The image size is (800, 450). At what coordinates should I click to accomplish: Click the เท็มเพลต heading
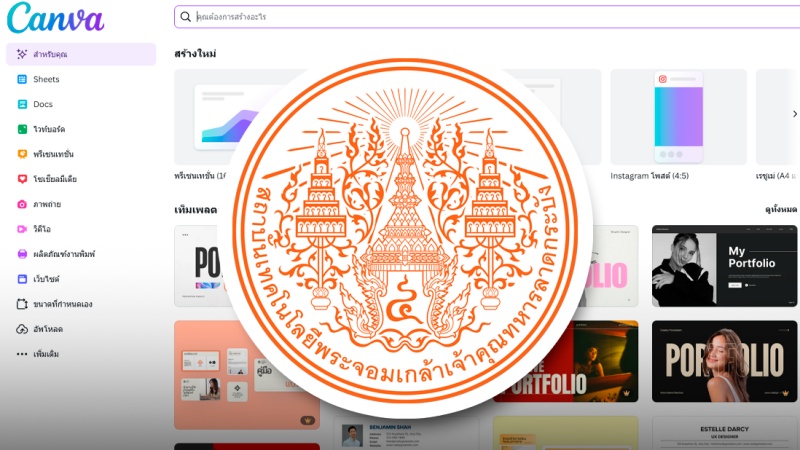(196, 210)
